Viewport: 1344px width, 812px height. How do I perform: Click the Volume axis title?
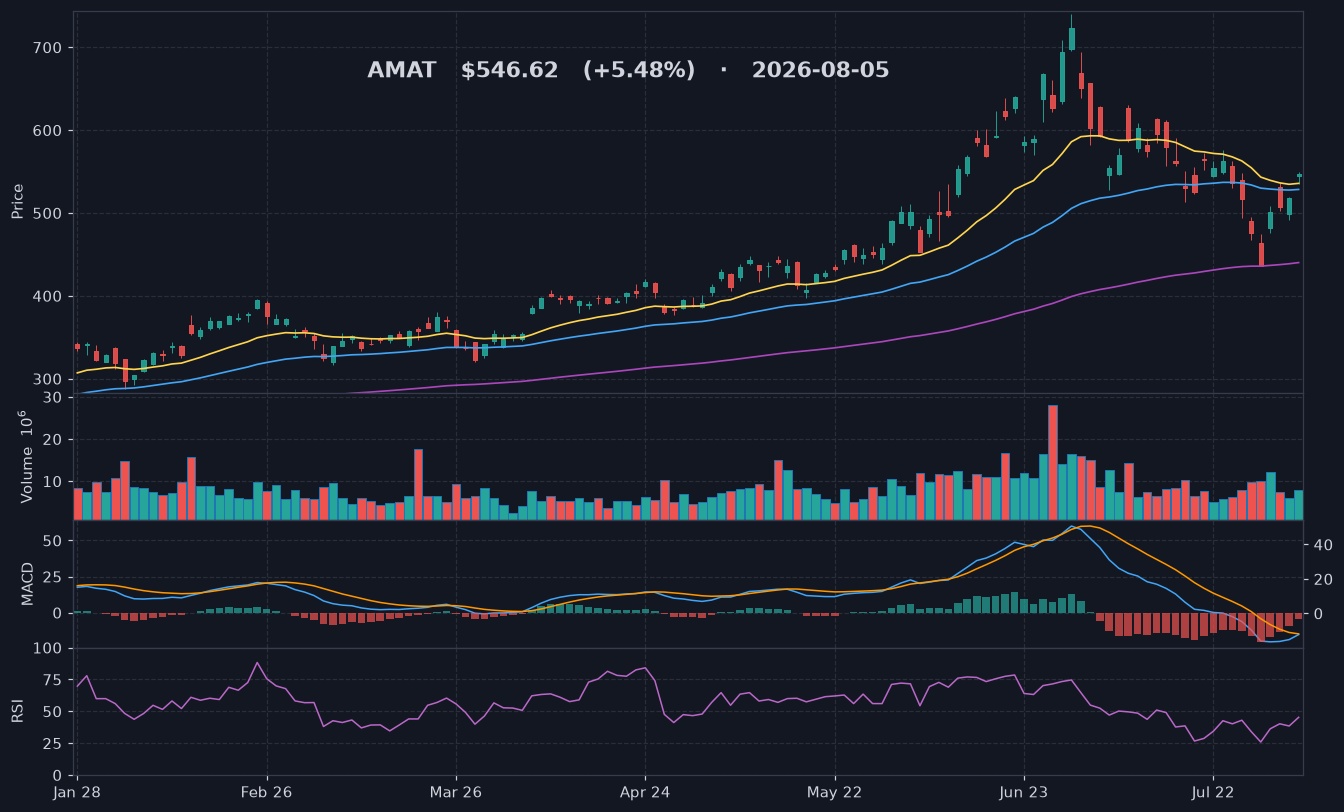click(x=27, y=457)
